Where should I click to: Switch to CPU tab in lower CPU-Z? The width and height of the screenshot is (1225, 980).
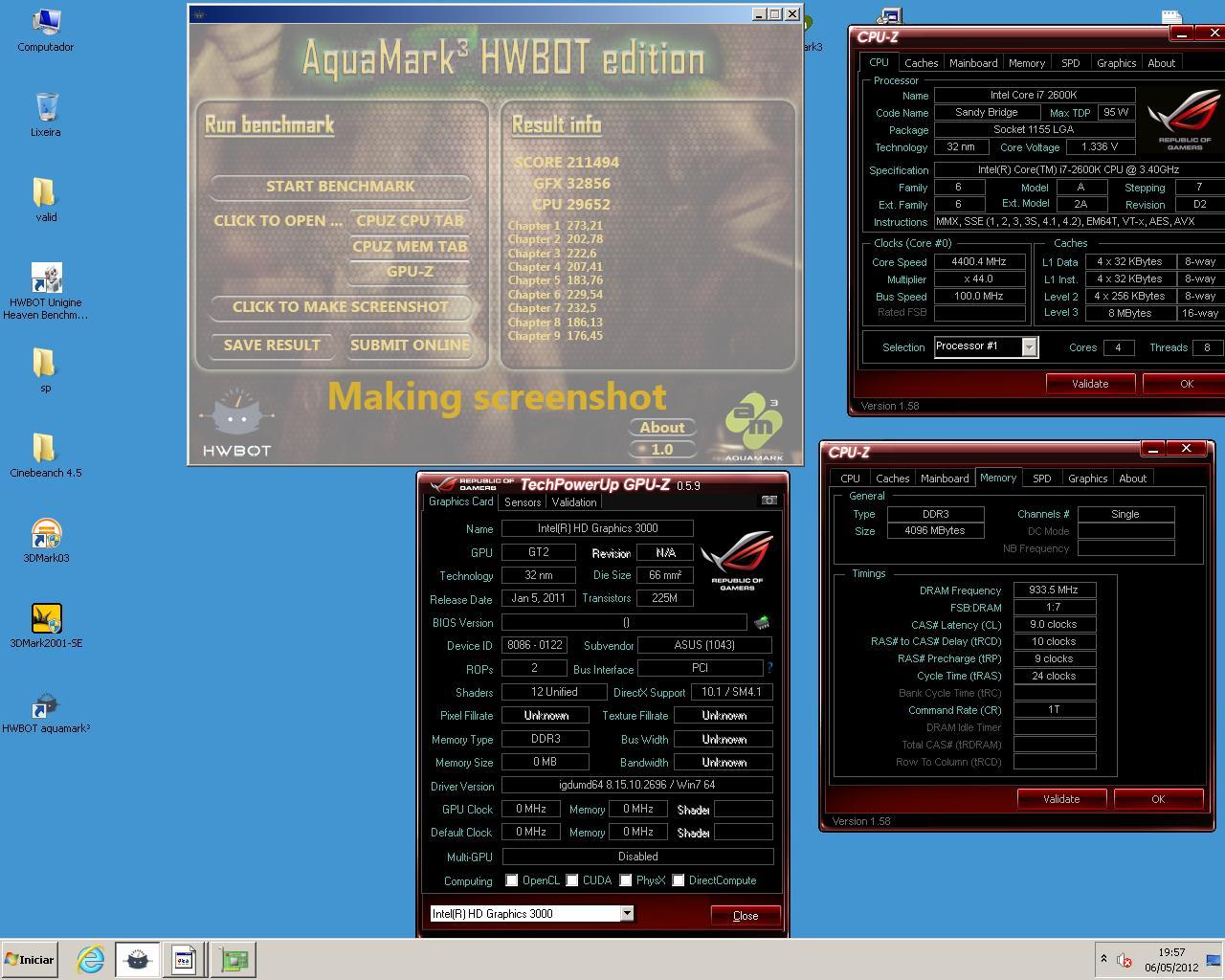point(850,479)
